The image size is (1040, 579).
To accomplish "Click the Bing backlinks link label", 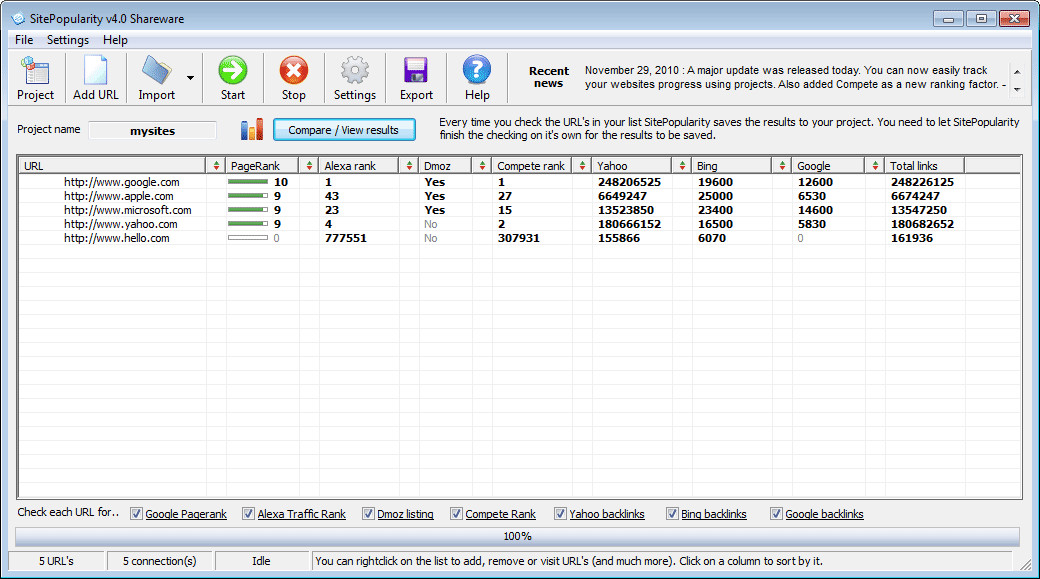I will [714, 514].
